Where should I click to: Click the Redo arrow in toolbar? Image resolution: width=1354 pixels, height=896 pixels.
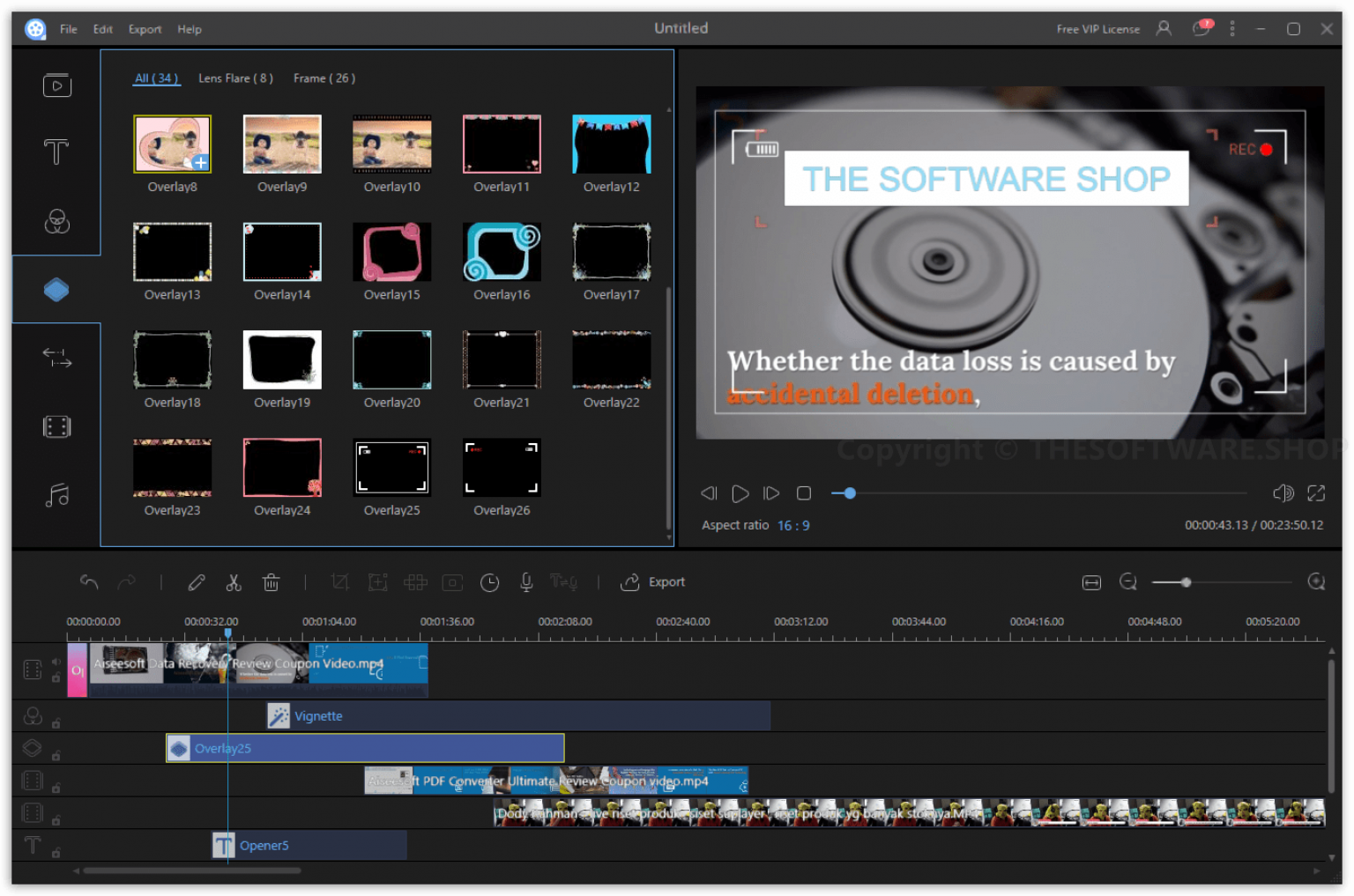coord(127,582)
